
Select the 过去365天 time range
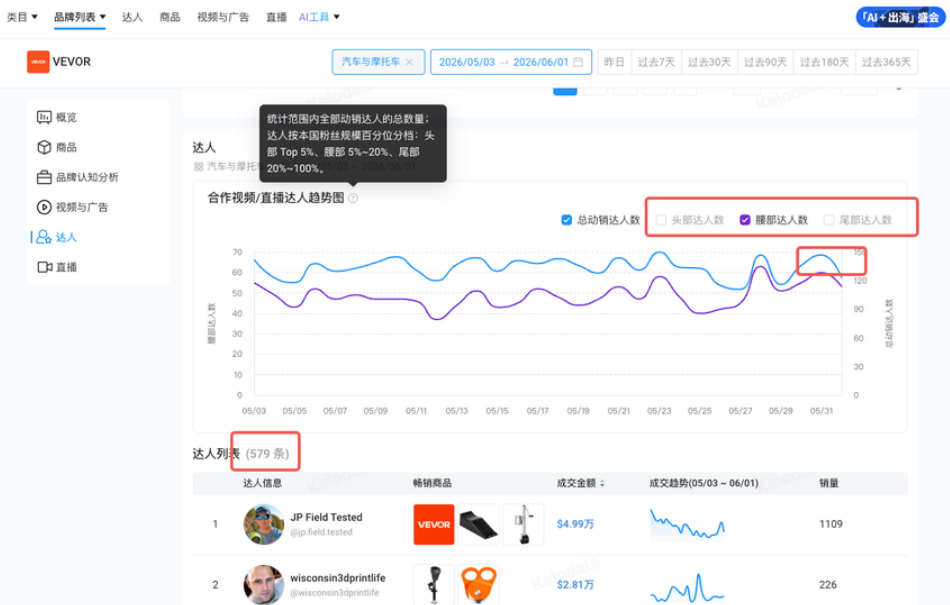[x=886, y=62]
